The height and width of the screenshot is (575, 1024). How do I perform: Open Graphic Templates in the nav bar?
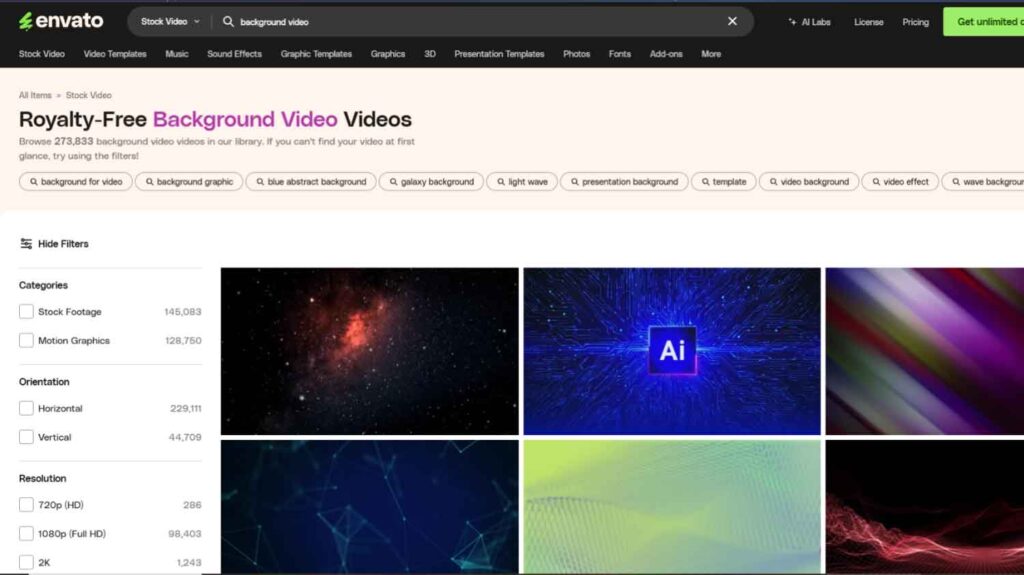tap(316, 54)
